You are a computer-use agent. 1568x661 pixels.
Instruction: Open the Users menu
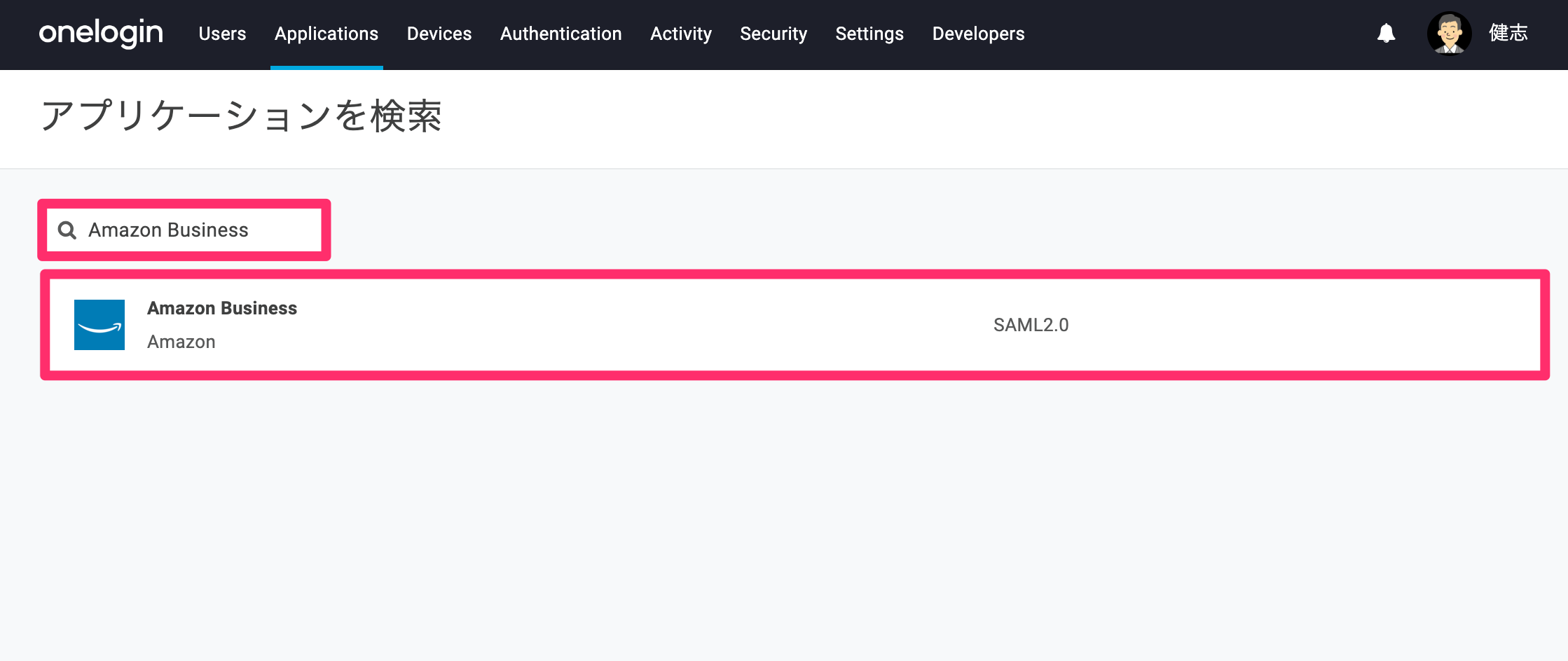(x=222, y=34)
